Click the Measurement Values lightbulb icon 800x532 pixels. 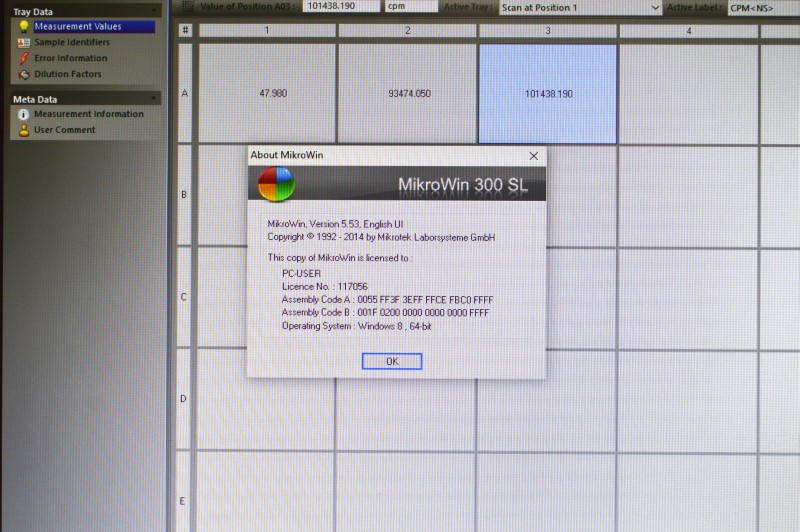(23, 27)
